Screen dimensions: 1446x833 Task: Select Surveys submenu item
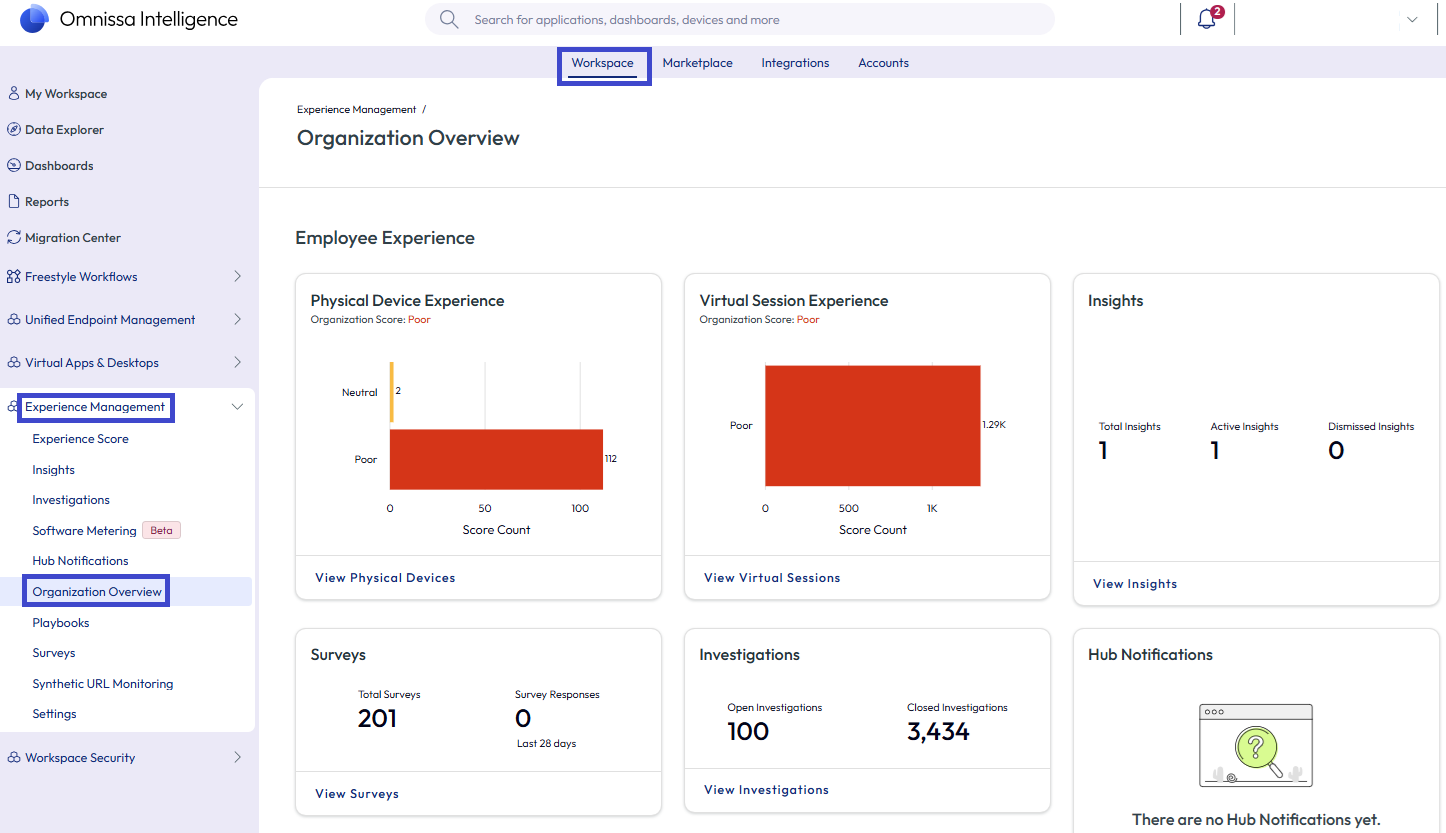click(x=54, y=653)
